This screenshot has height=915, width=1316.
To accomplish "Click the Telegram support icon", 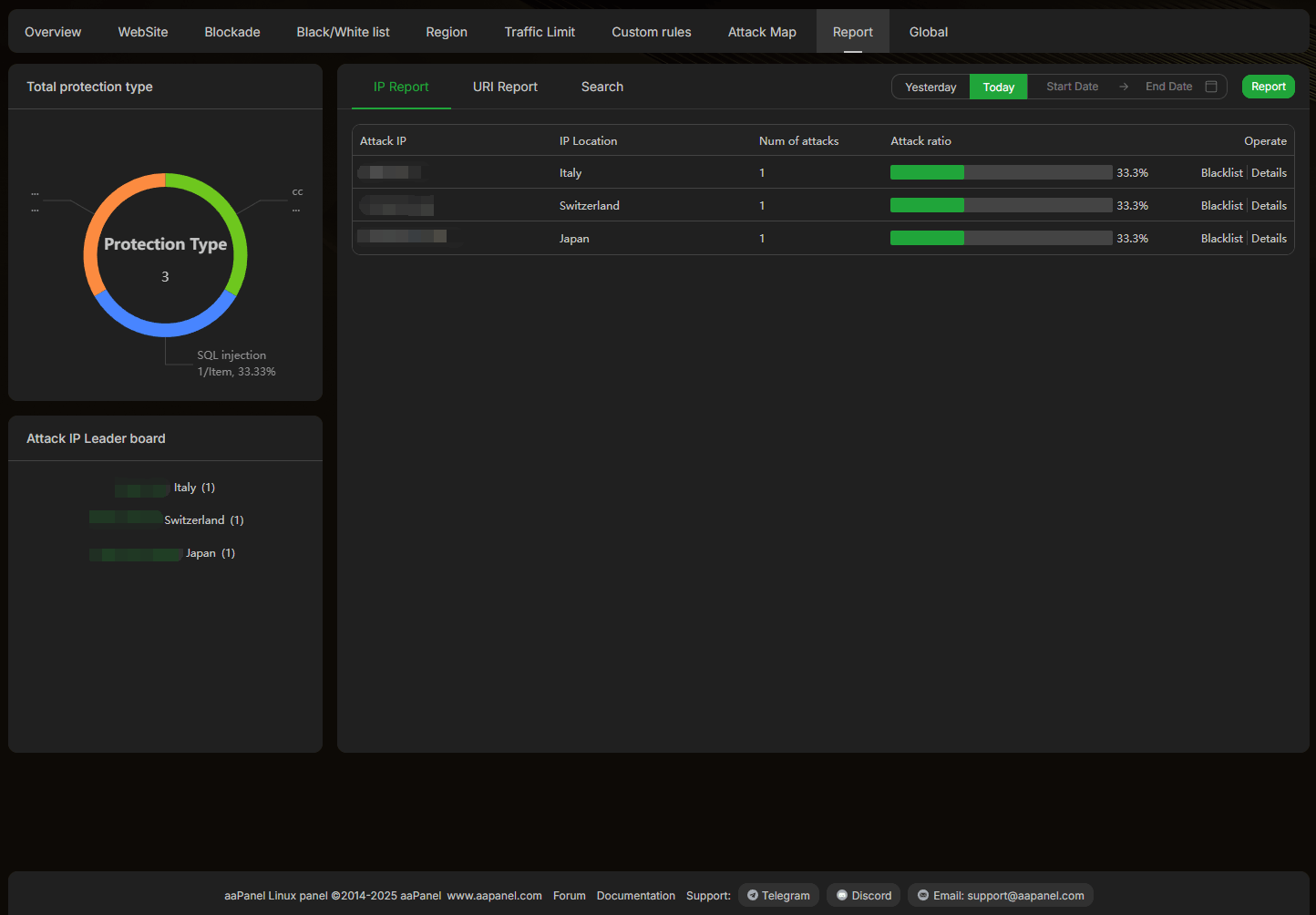I will 753,895.
